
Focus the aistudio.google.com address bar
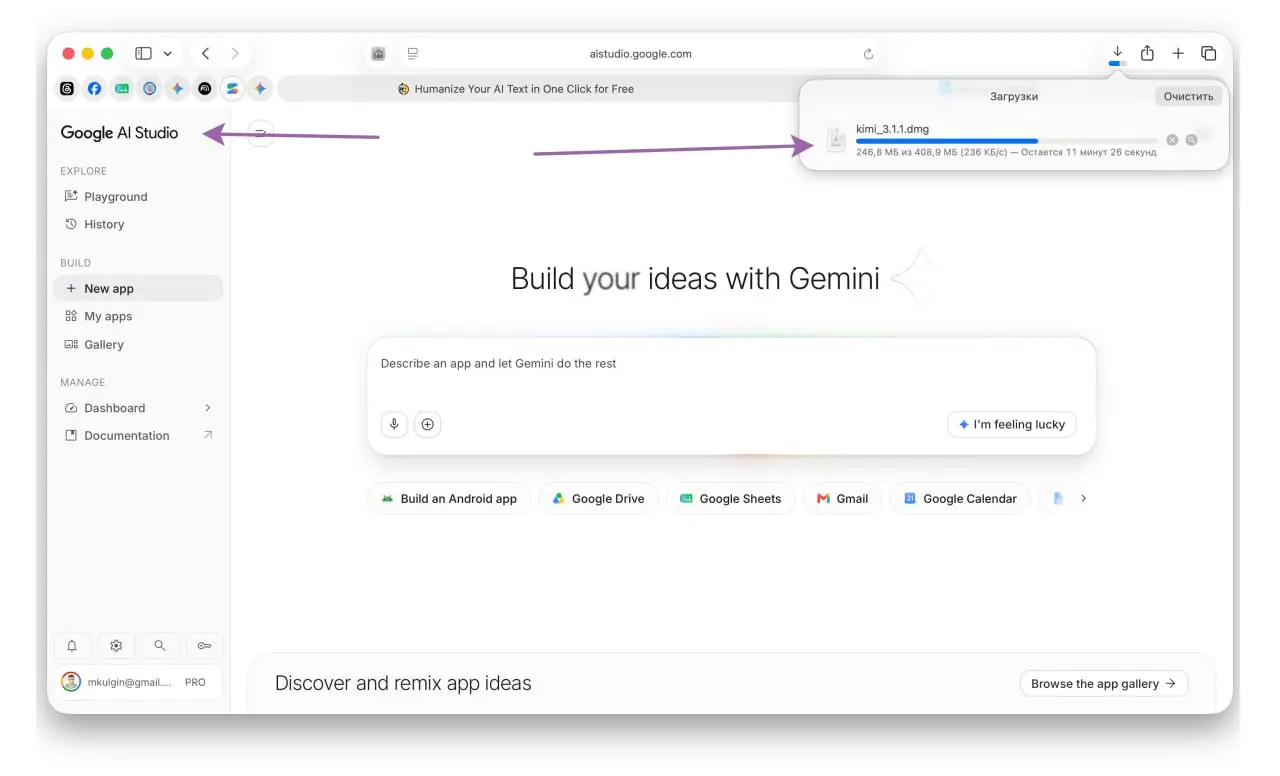640,54
